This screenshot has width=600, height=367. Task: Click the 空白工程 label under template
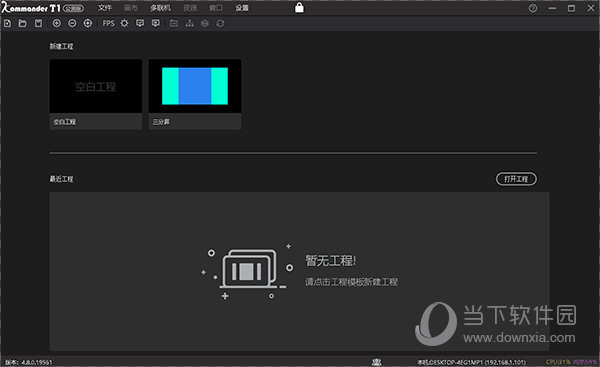(65, 122)
